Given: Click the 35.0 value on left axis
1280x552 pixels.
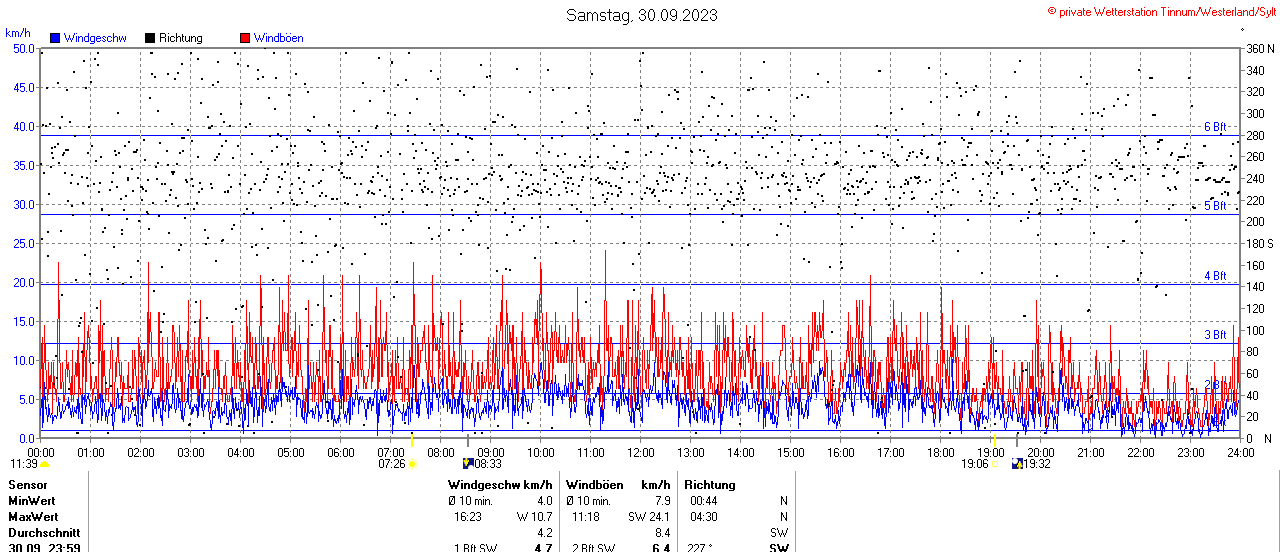Looking at the screenshot, I should (24, 165).
